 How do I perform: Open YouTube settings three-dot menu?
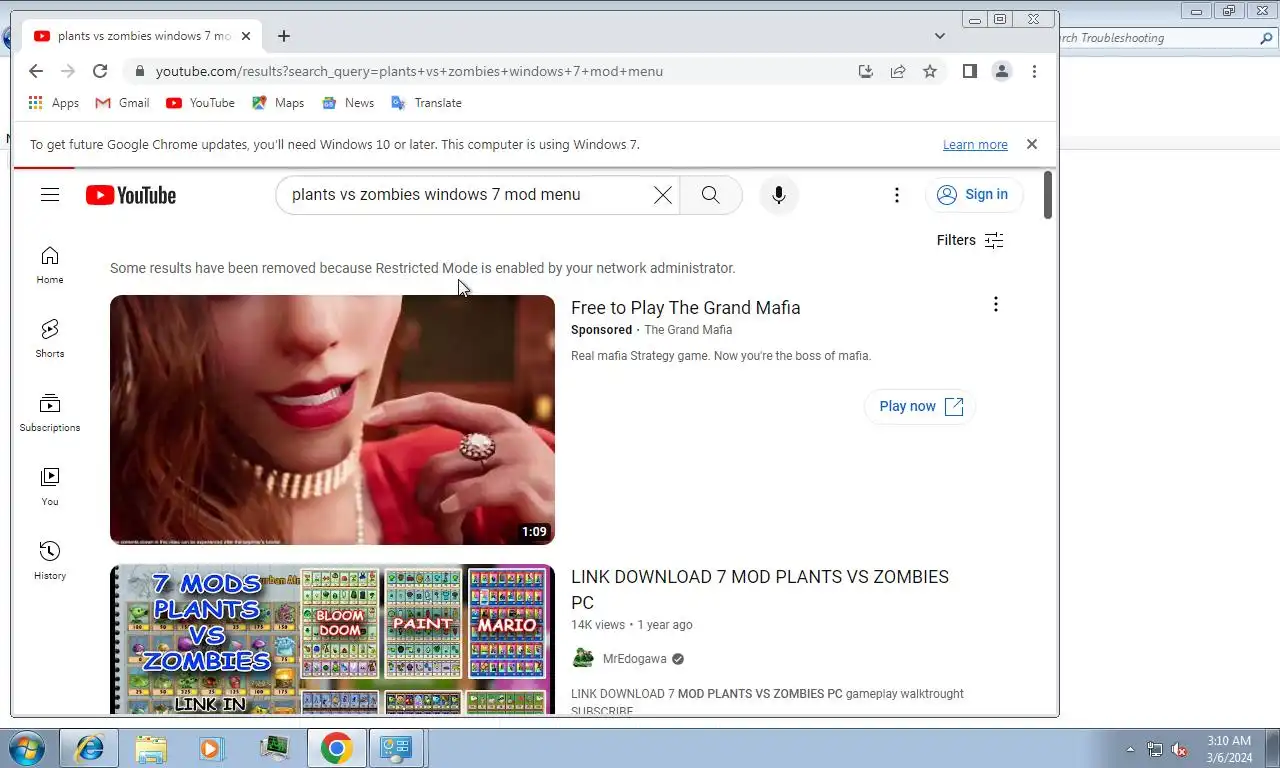(897, 195)
